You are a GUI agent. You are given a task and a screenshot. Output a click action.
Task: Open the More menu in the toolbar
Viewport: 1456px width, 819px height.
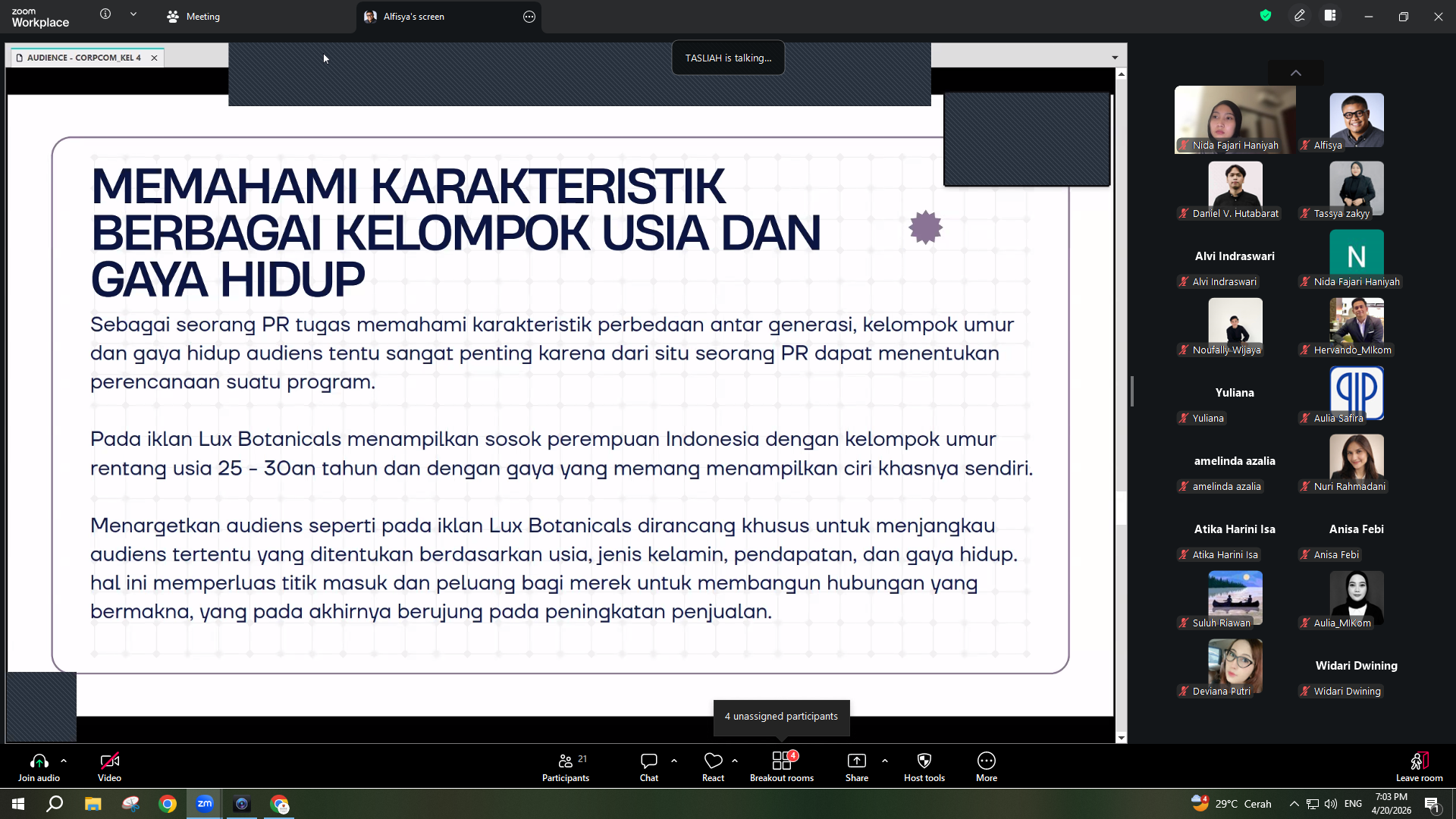click(987, 767)
